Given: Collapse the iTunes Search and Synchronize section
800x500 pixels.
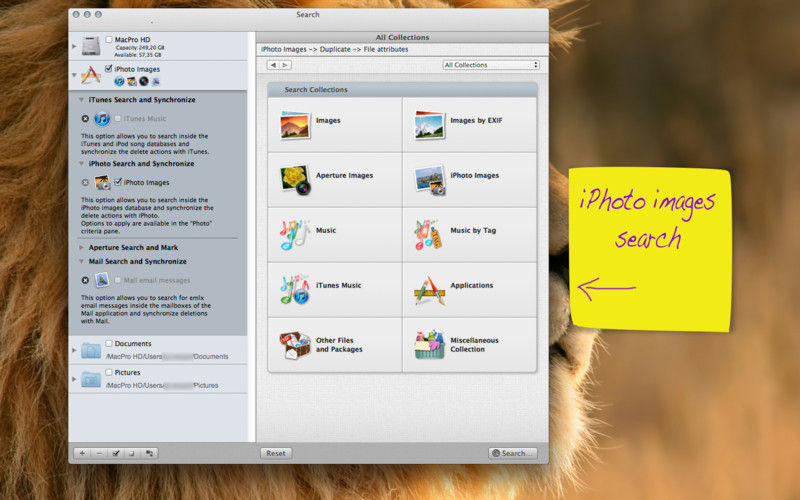Looking at the screenshot, I should (x=81, y=100).
